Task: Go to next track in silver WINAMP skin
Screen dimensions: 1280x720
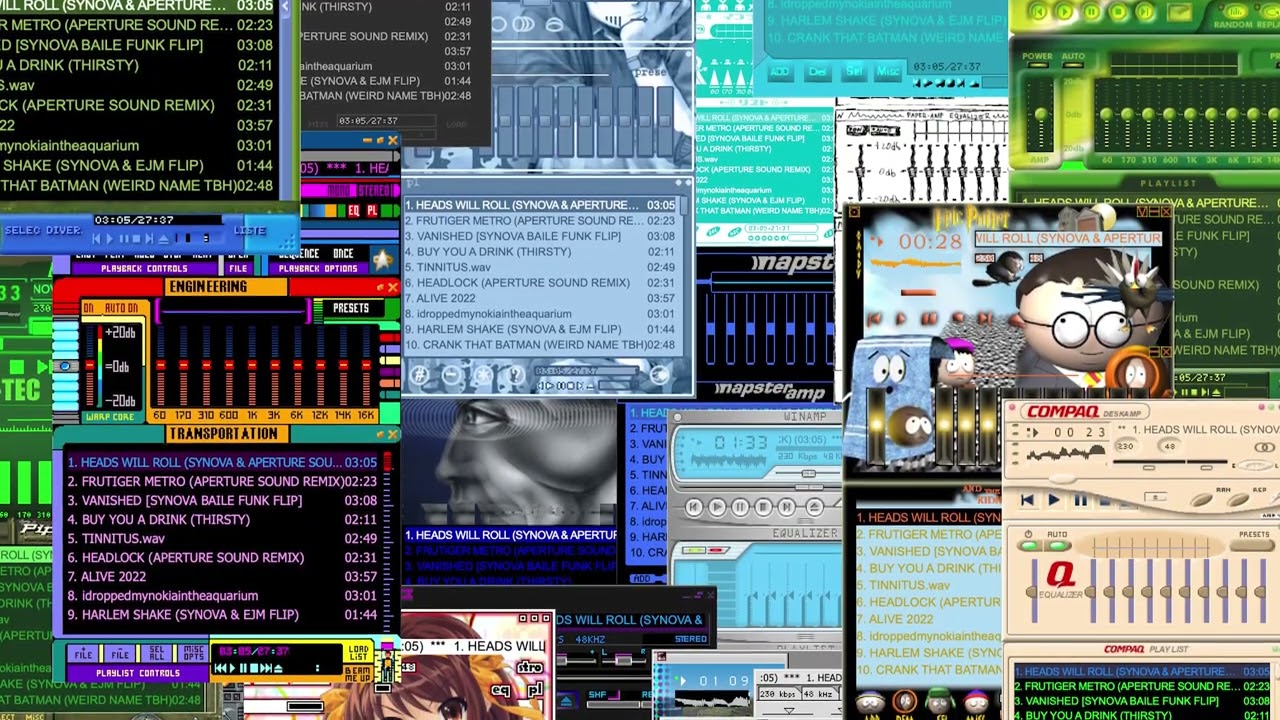Action: point(787,507)
